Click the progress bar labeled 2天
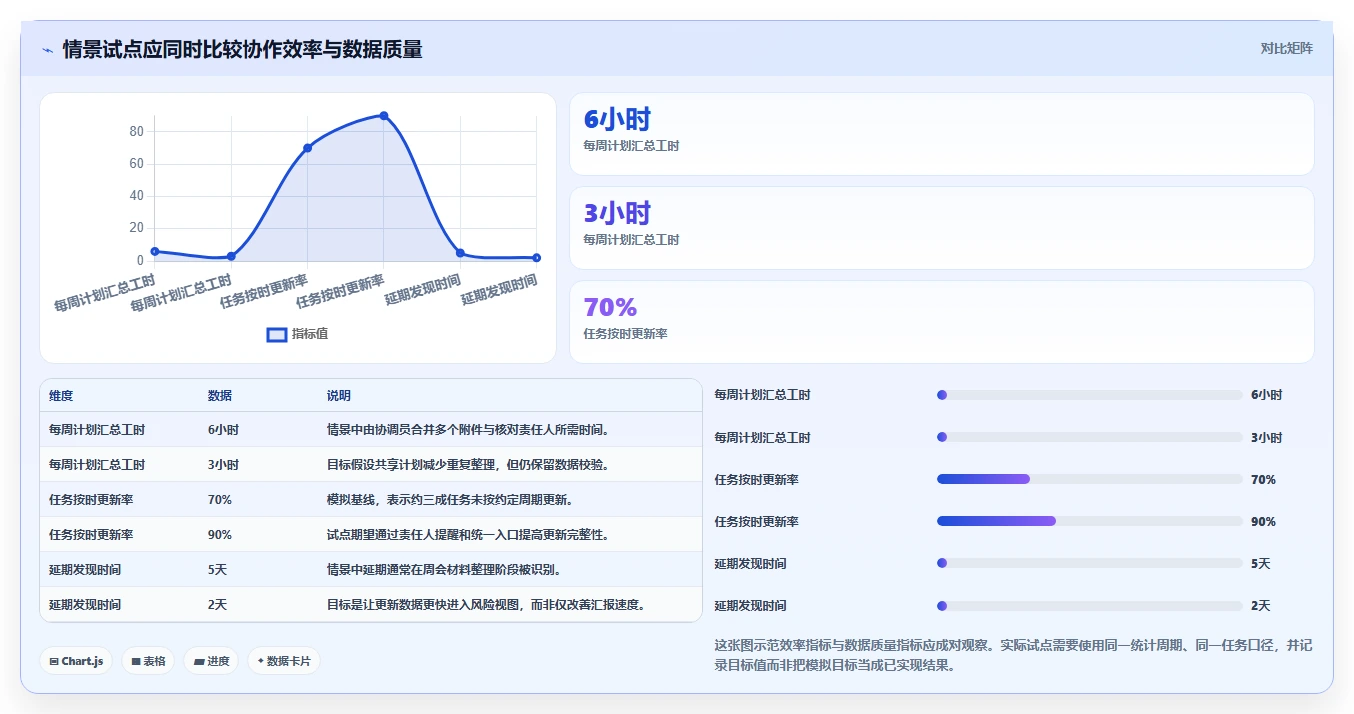This screenshot has width=1354, height=714. [x=1089, y=606]
